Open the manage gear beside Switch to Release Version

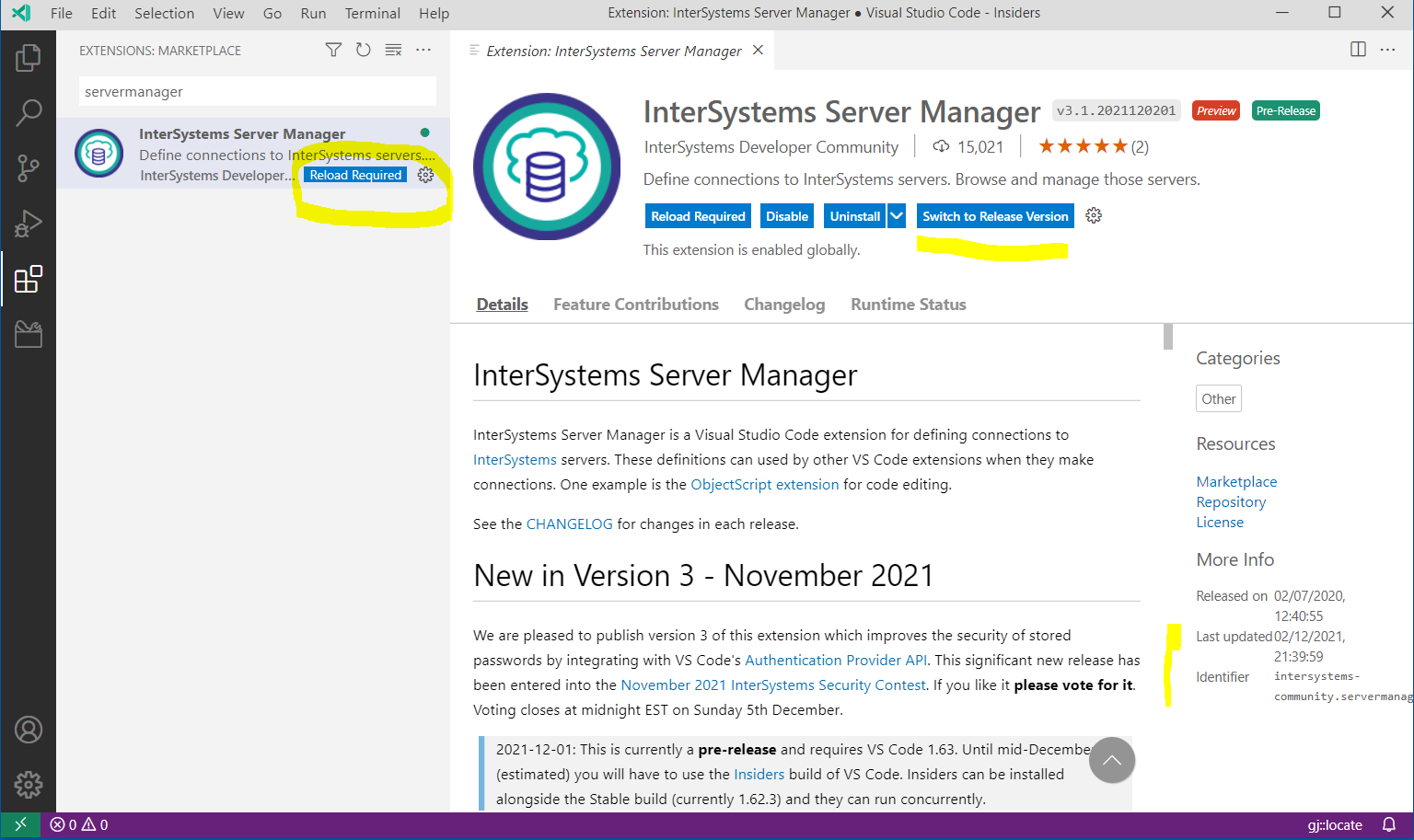pyautogui.click(x=1094, y=215)
